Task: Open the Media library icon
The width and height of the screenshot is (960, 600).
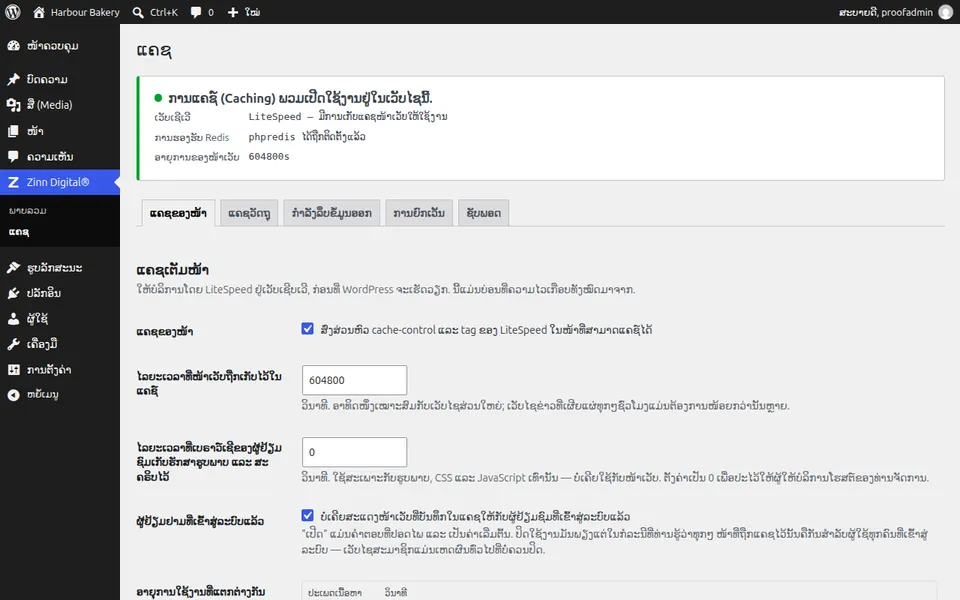Action: pyautogui.click(x=13, y=105)
